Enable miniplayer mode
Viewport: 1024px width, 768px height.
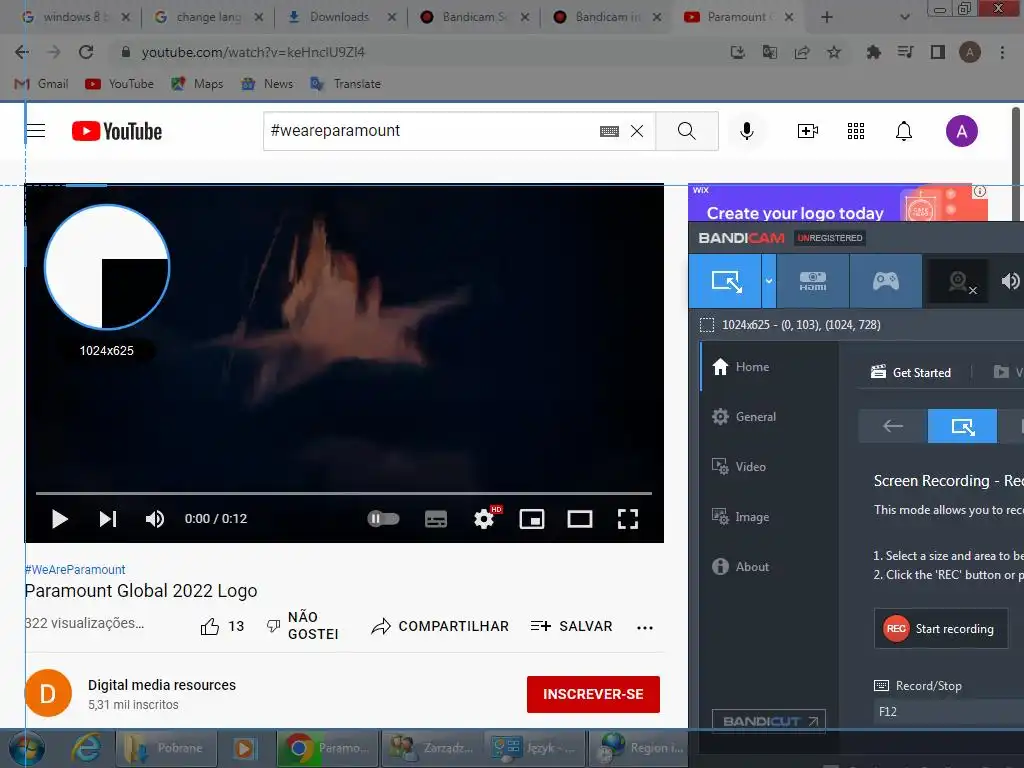pyautogui.click(x=532, y=519)
